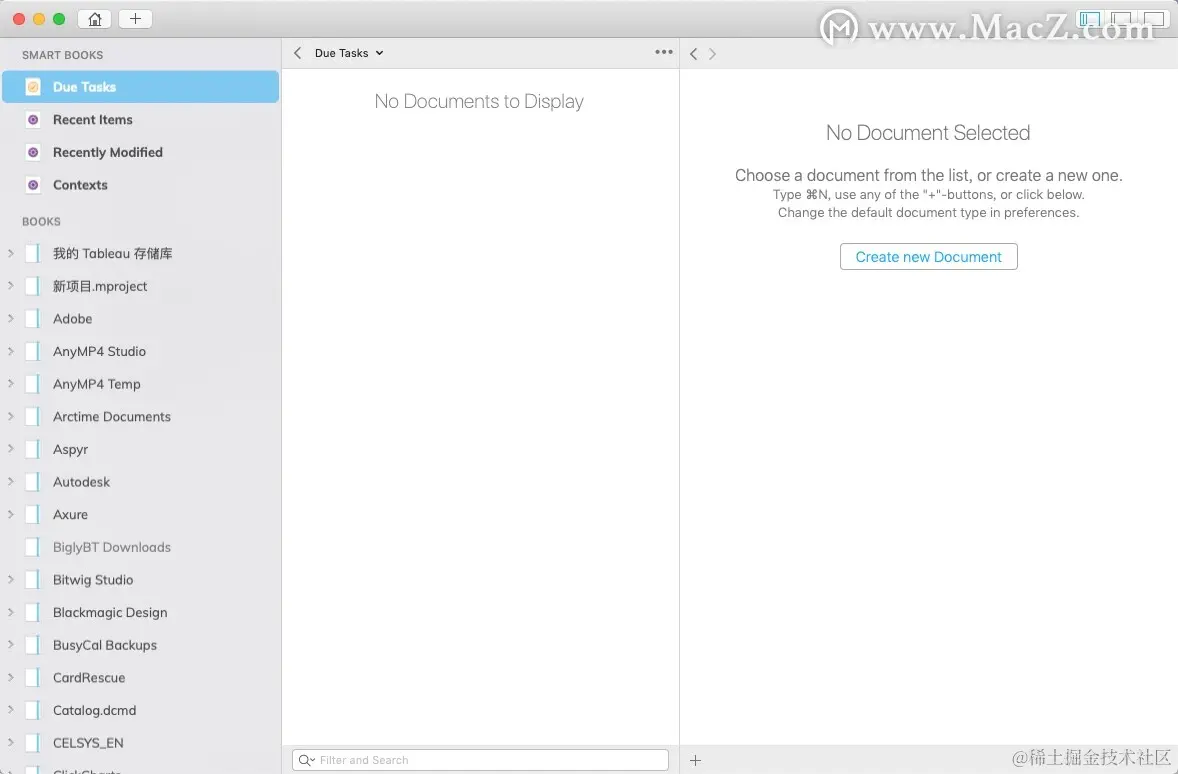1178x774 pixels.
Task: Select the BiglyBT Downloads book name
Action: tap(112, 547)
